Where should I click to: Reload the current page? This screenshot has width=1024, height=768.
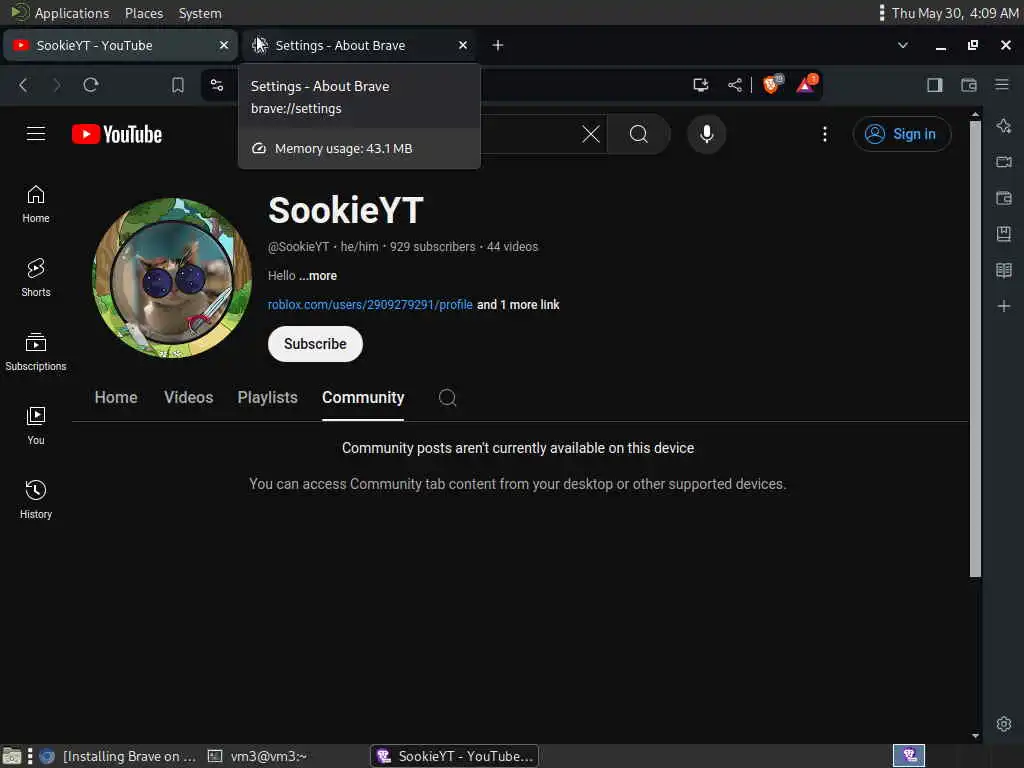click(91, 85)
